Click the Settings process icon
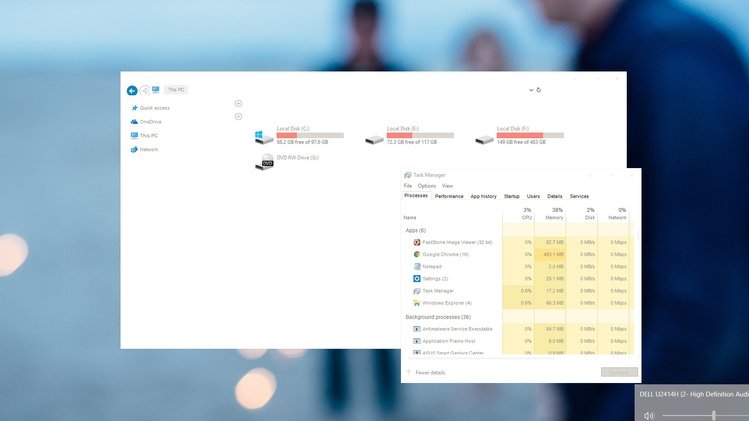 (x=417, y=279)
